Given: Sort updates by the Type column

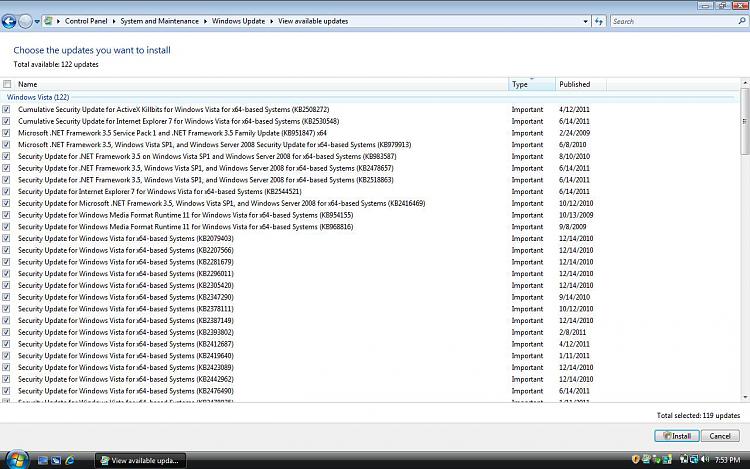Looking at the screenshot, I should [x=532, y=84].
